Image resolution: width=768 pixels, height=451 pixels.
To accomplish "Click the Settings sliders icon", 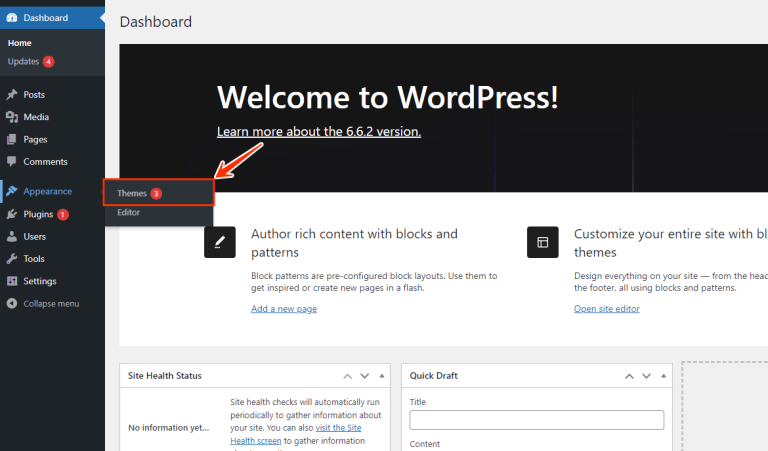I will click(12, 281).
